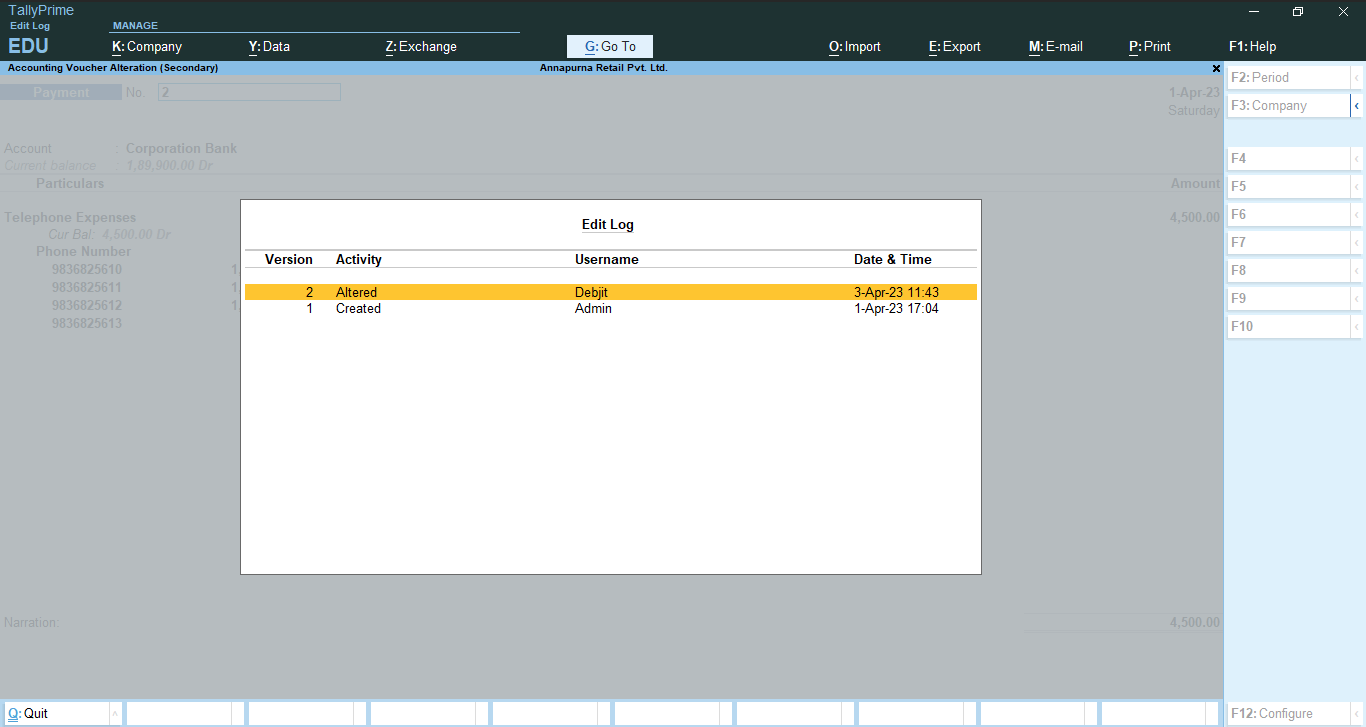
Task: Expand the chevron beside F8
Action: pyautogui.click(x=1357, y=270)
